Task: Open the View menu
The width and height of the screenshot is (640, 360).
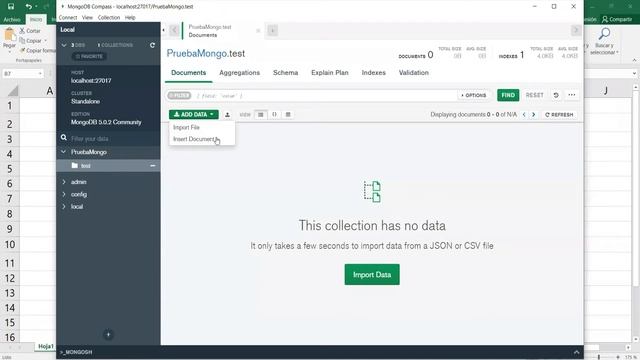Action: [87, 18]
